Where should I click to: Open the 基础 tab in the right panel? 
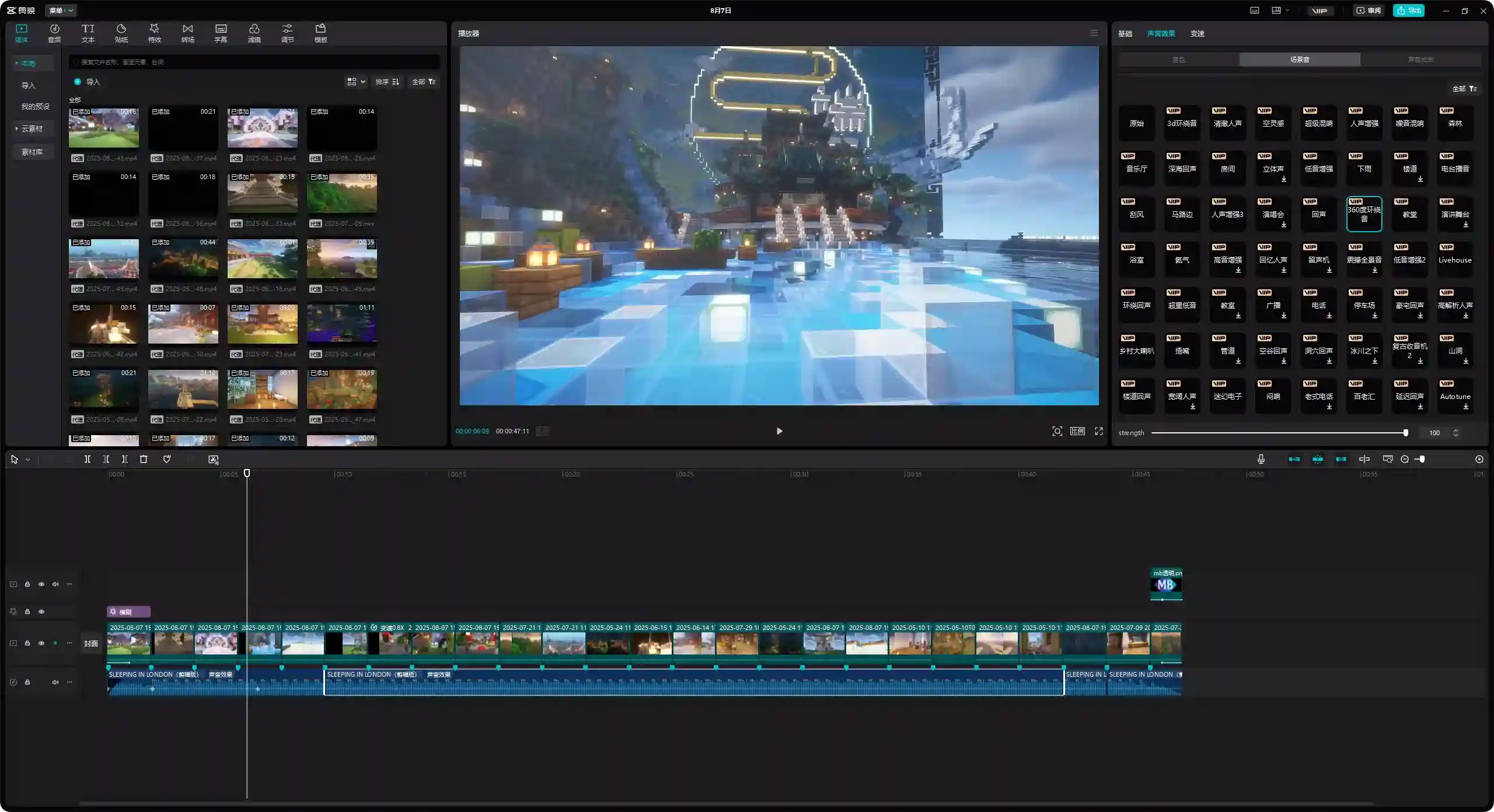[x=1125, y=33]
